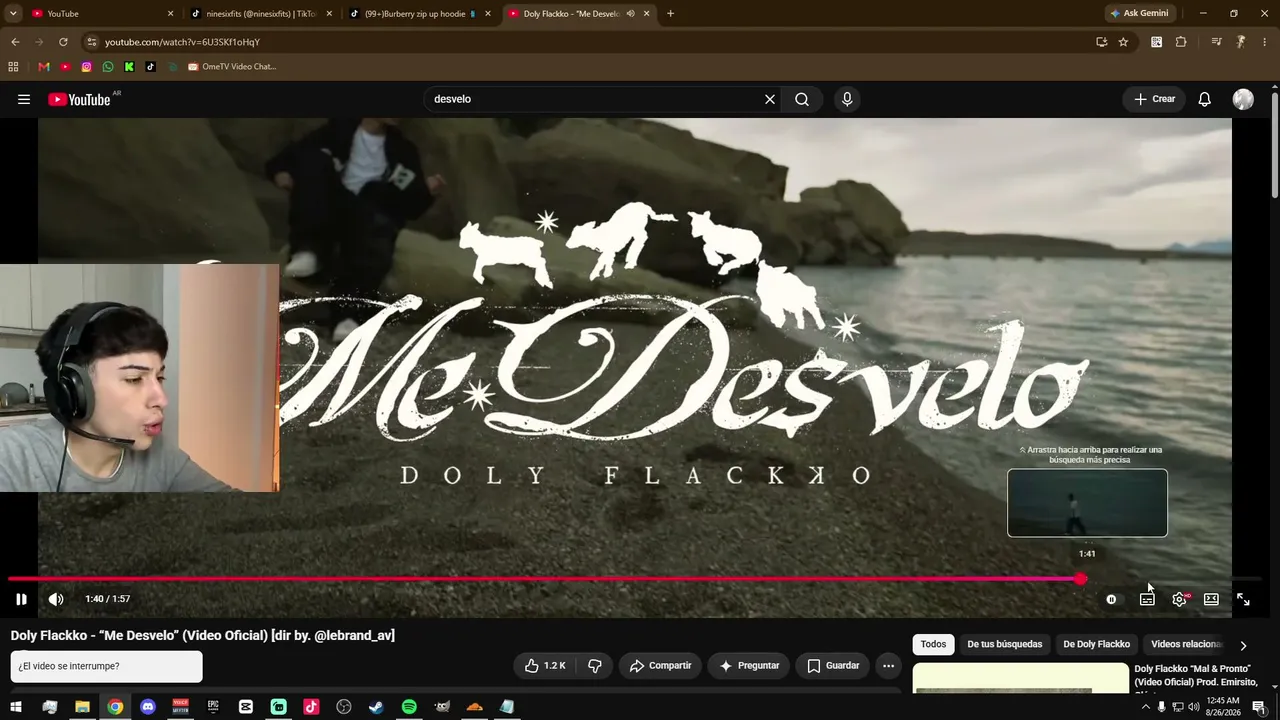Open the Crear button
1280x720 pixels.
tap(1154, 99)
